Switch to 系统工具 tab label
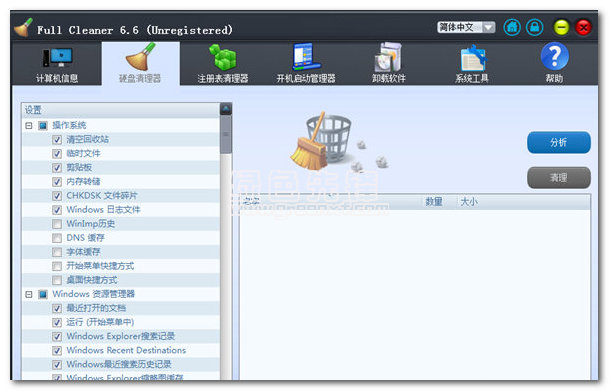 (472, 78)
